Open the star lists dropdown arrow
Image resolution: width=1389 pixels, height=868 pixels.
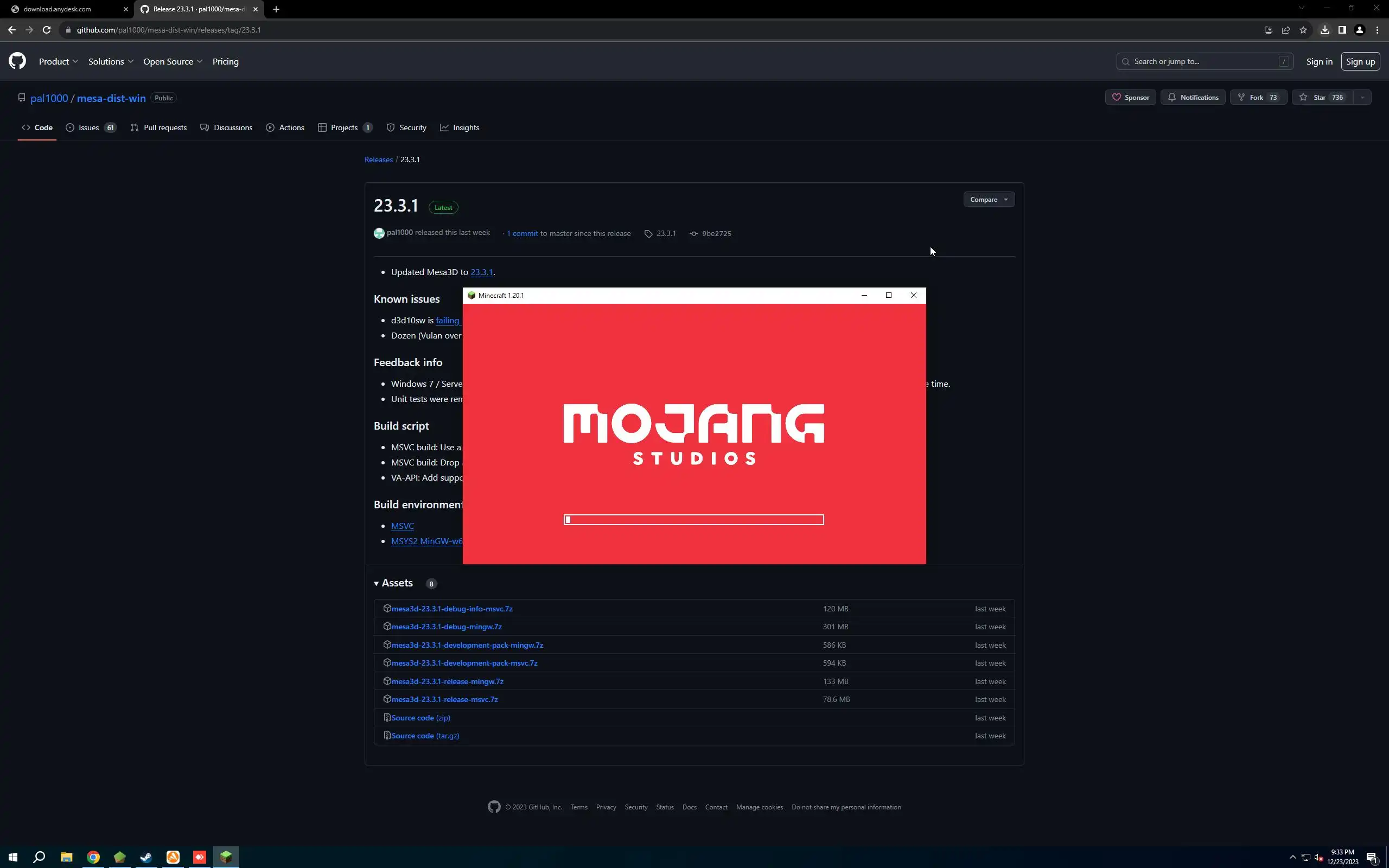click(x=1362, y=98)
